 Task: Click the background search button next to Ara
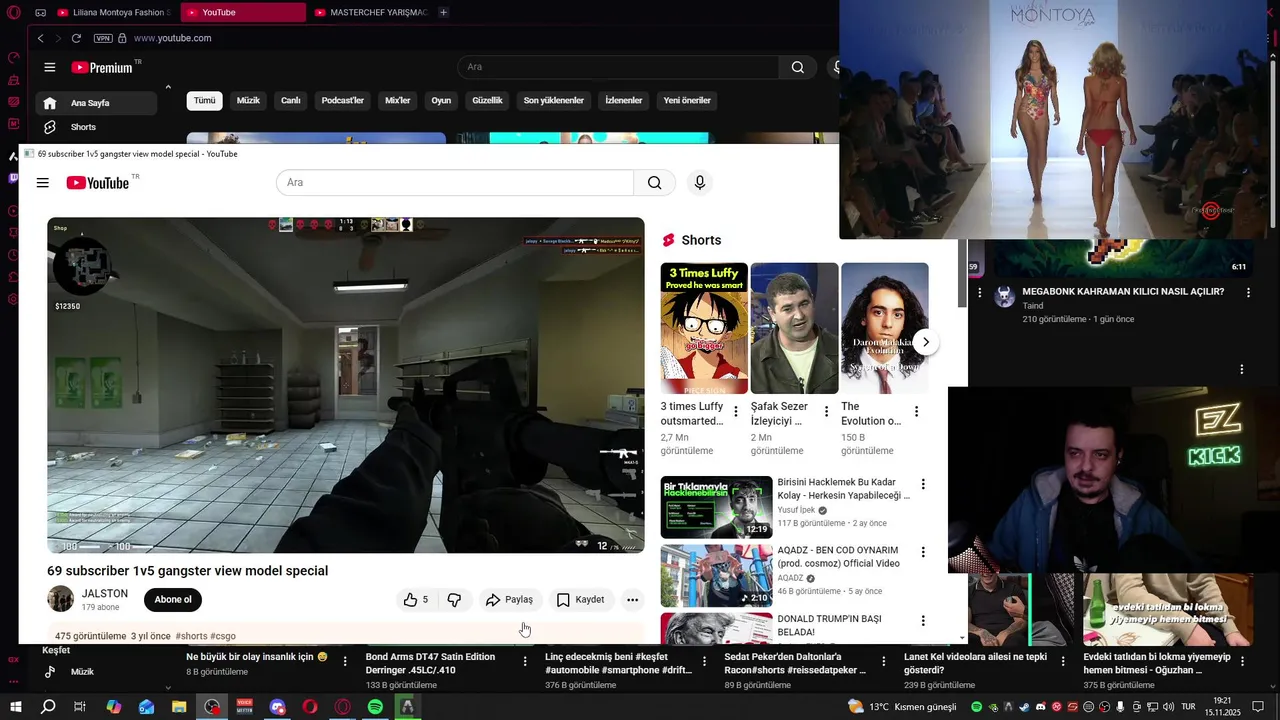[x=797, y=67]
